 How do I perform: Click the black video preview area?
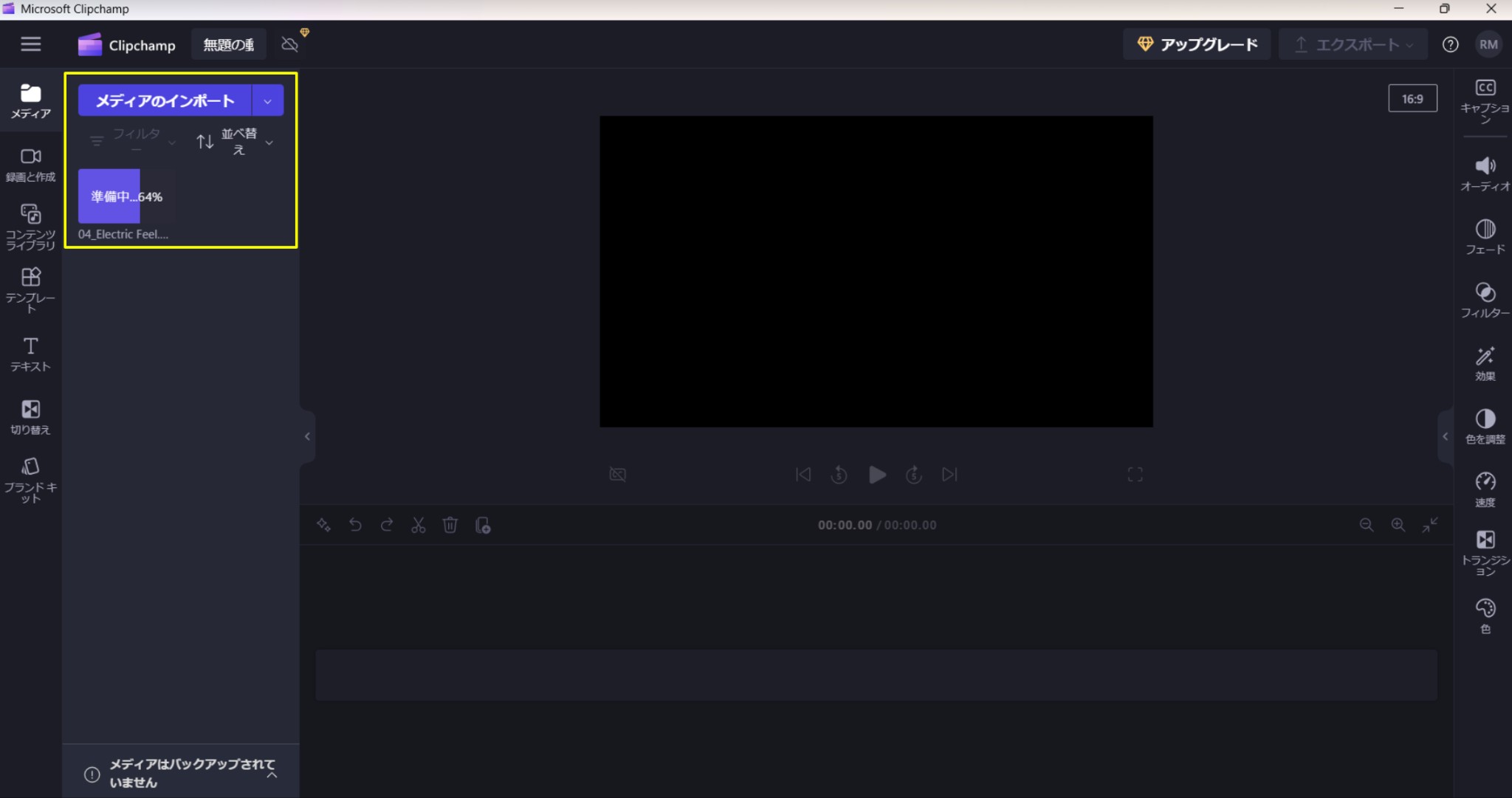876,271
